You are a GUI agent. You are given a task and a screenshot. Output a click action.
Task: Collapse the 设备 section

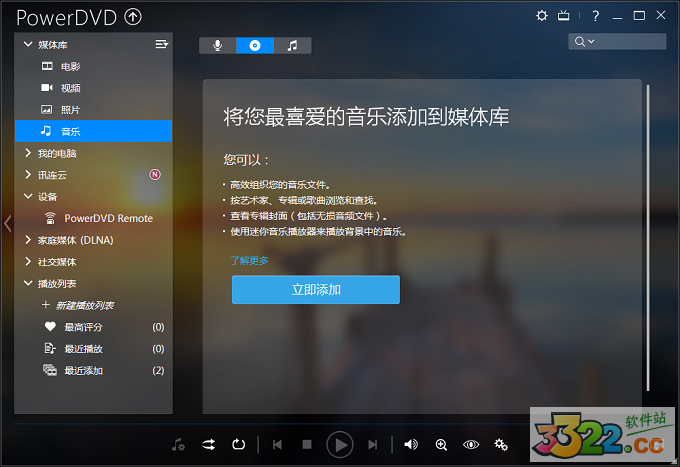(x=28, y=196)
